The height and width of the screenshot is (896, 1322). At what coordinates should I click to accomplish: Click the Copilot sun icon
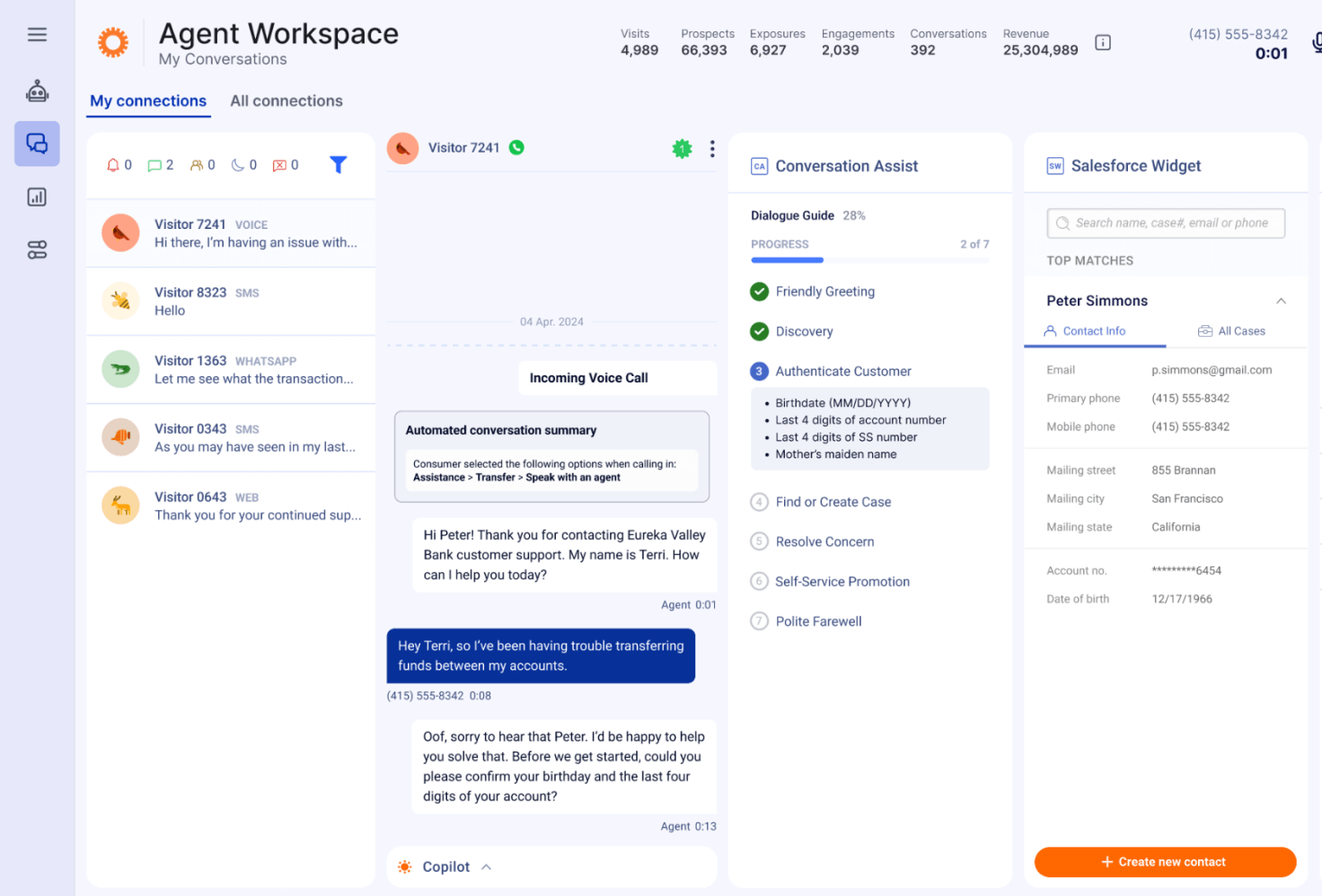(x=405, y=867)
